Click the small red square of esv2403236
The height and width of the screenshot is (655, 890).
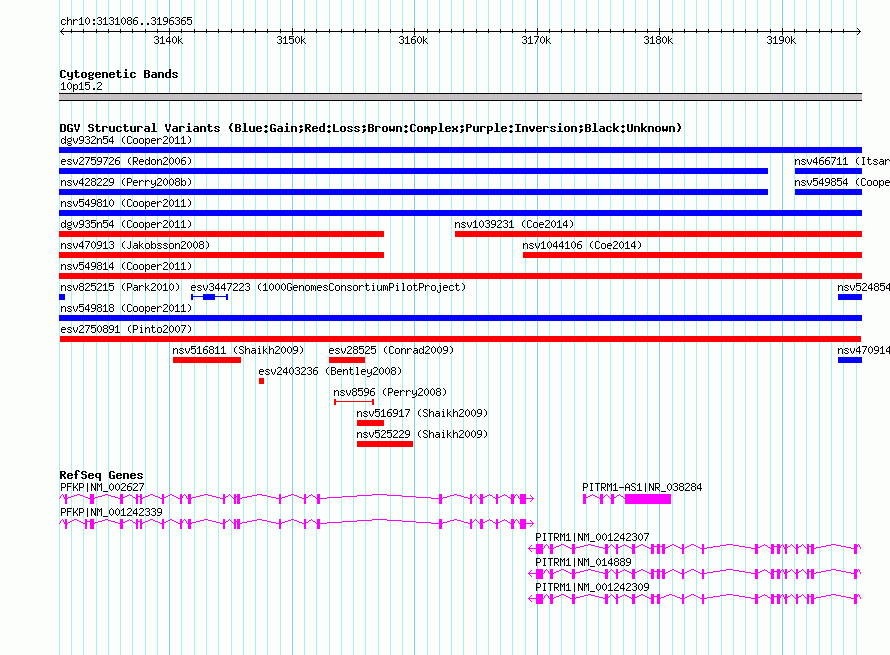point(261,381)
